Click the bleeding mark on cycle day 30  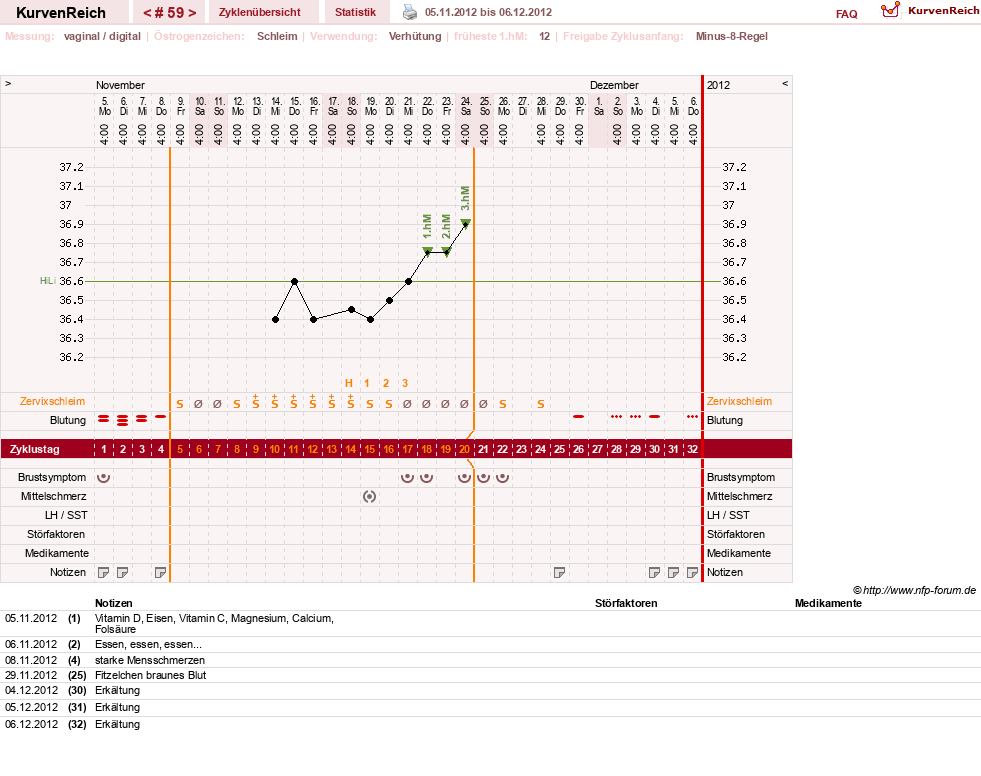(654, 416)
